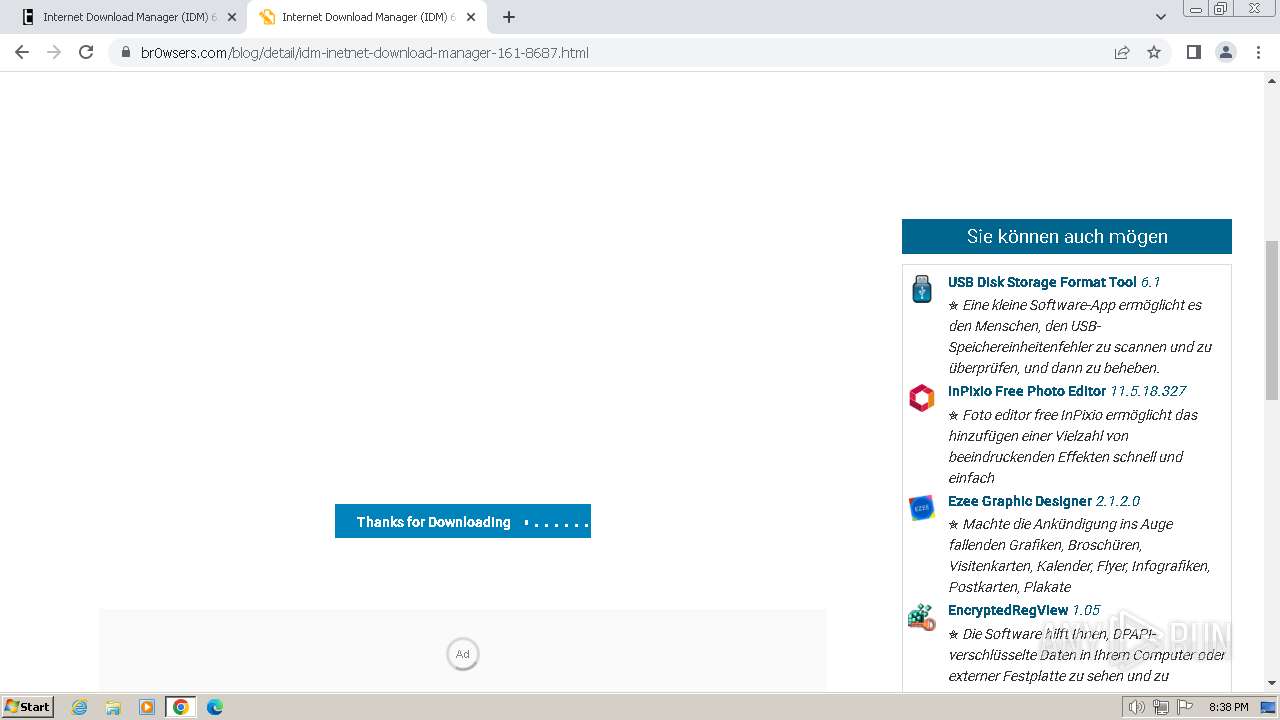Click the USB Disk Storage Format Tool icon
The width and height of the screenshot is (1280, 720).
click(922, 289)
